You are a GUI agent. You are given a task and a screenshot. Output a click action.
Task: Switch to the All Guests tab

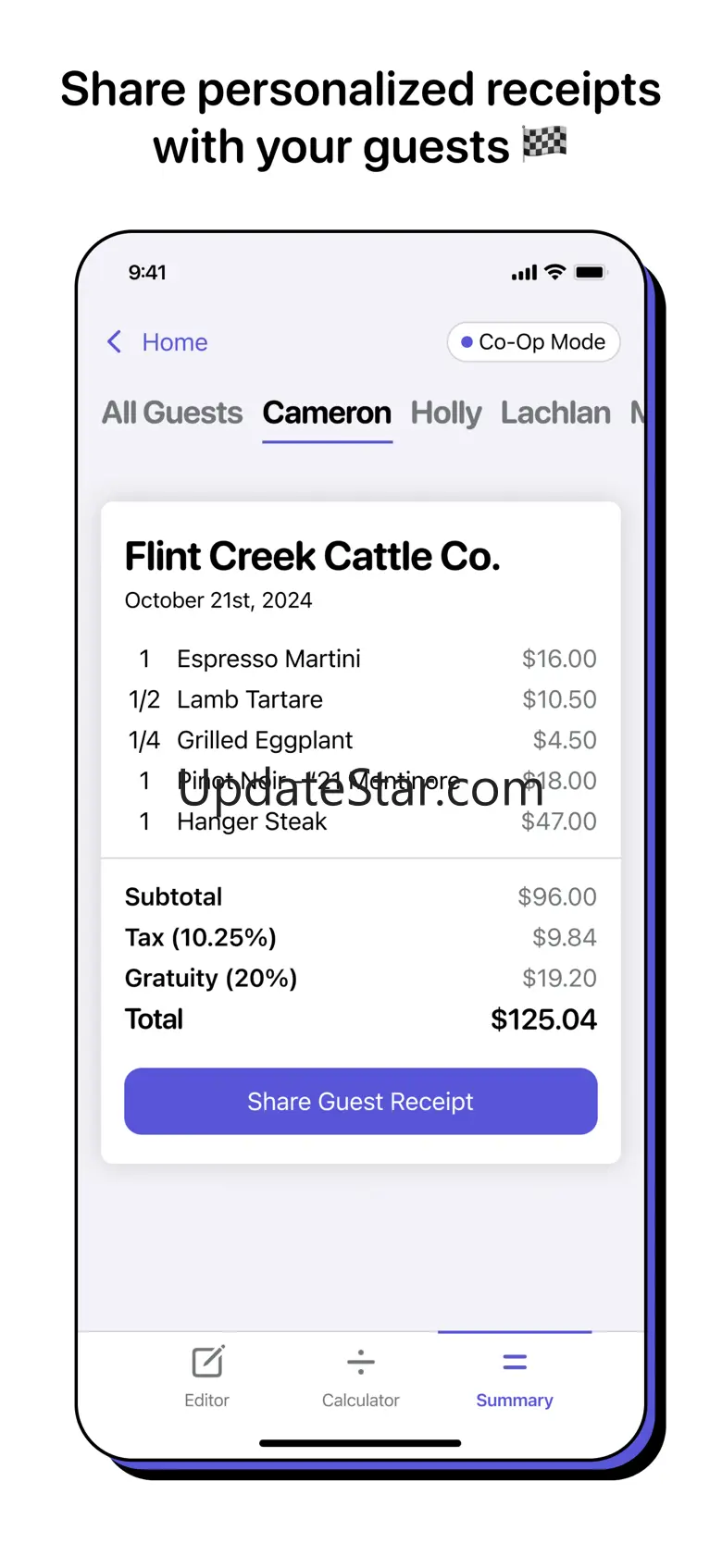(x=172, y=413)
